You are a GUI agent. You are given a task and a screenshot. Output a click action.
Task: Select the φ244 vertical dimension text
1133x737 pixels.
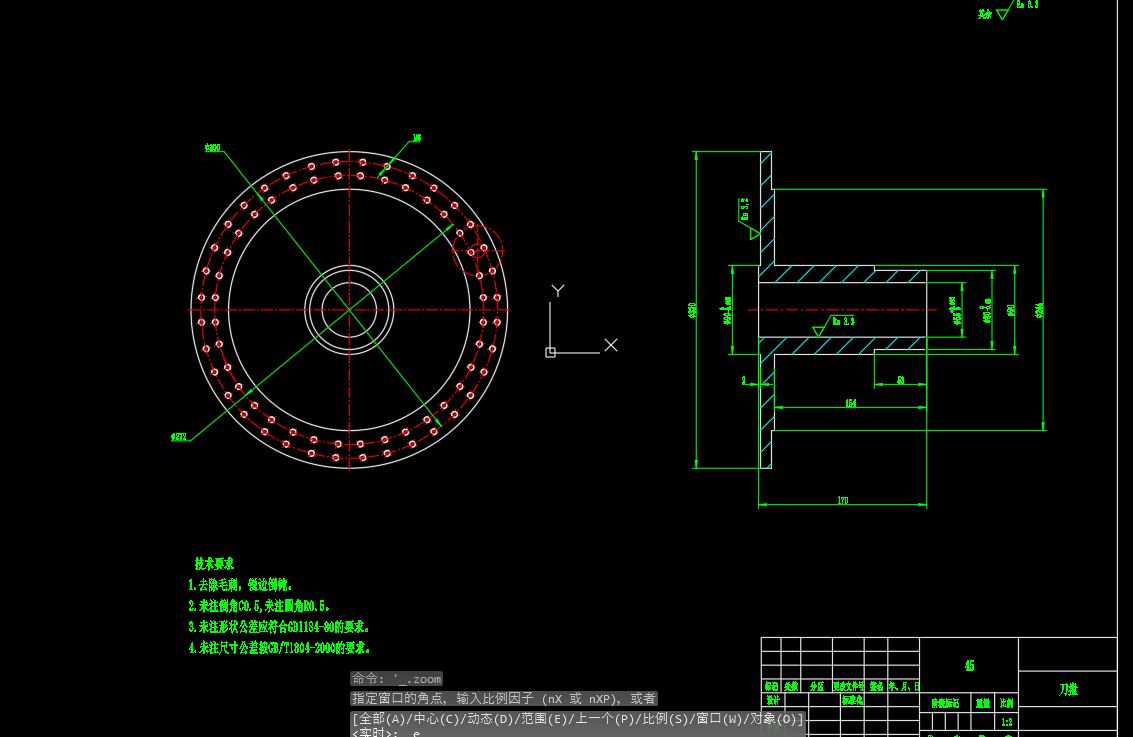click(x=1040, y=310)
